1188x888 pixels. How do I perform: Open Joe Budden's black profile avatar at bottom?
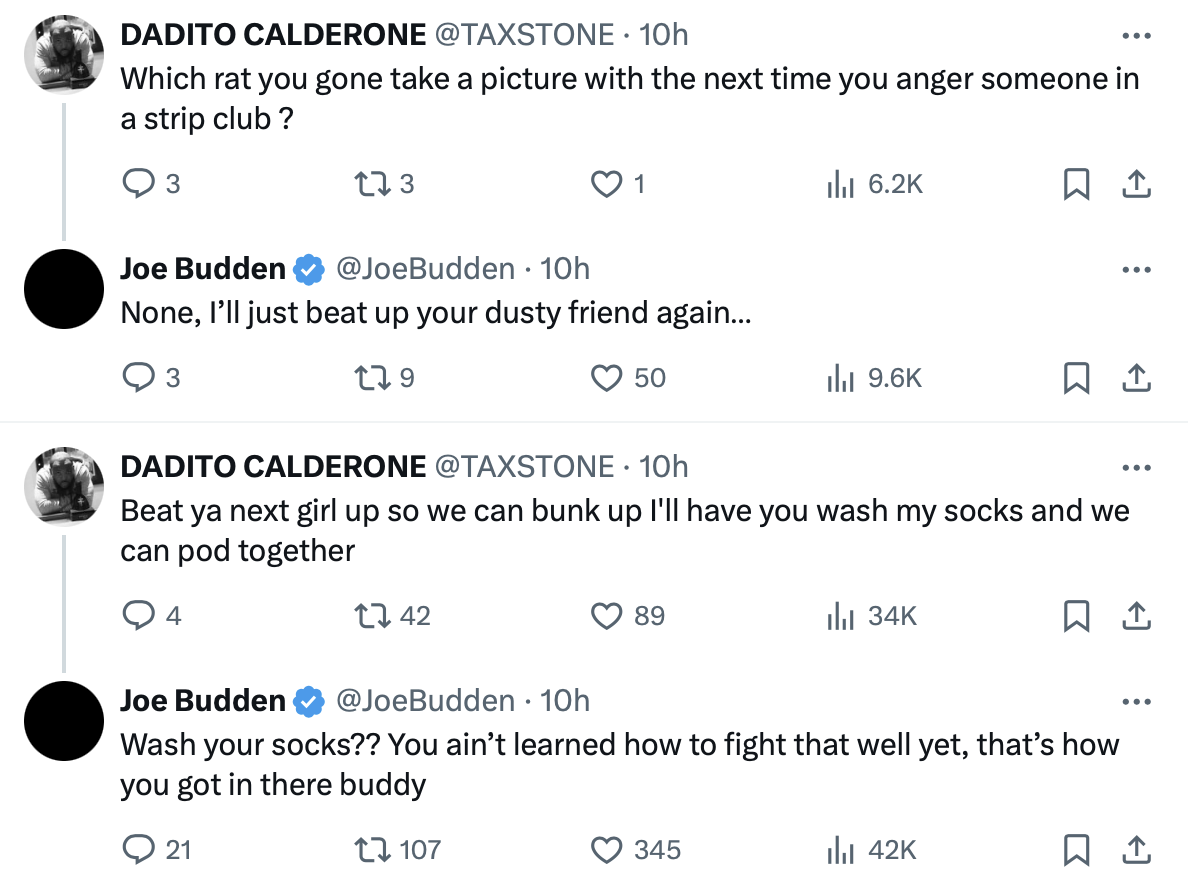click(64, 721)
